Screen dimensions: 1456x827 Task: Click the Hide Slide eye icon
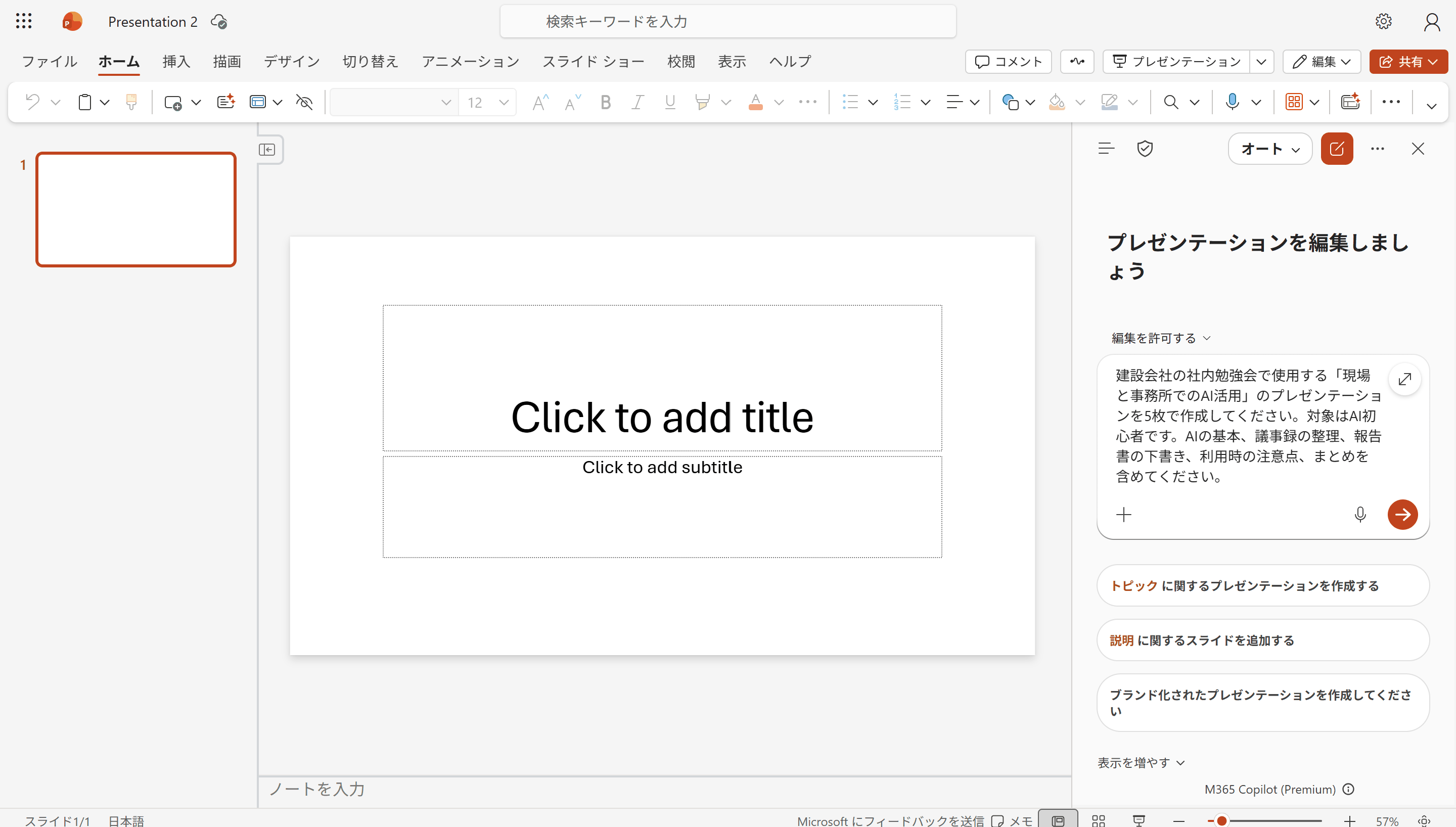click(304, 102)
